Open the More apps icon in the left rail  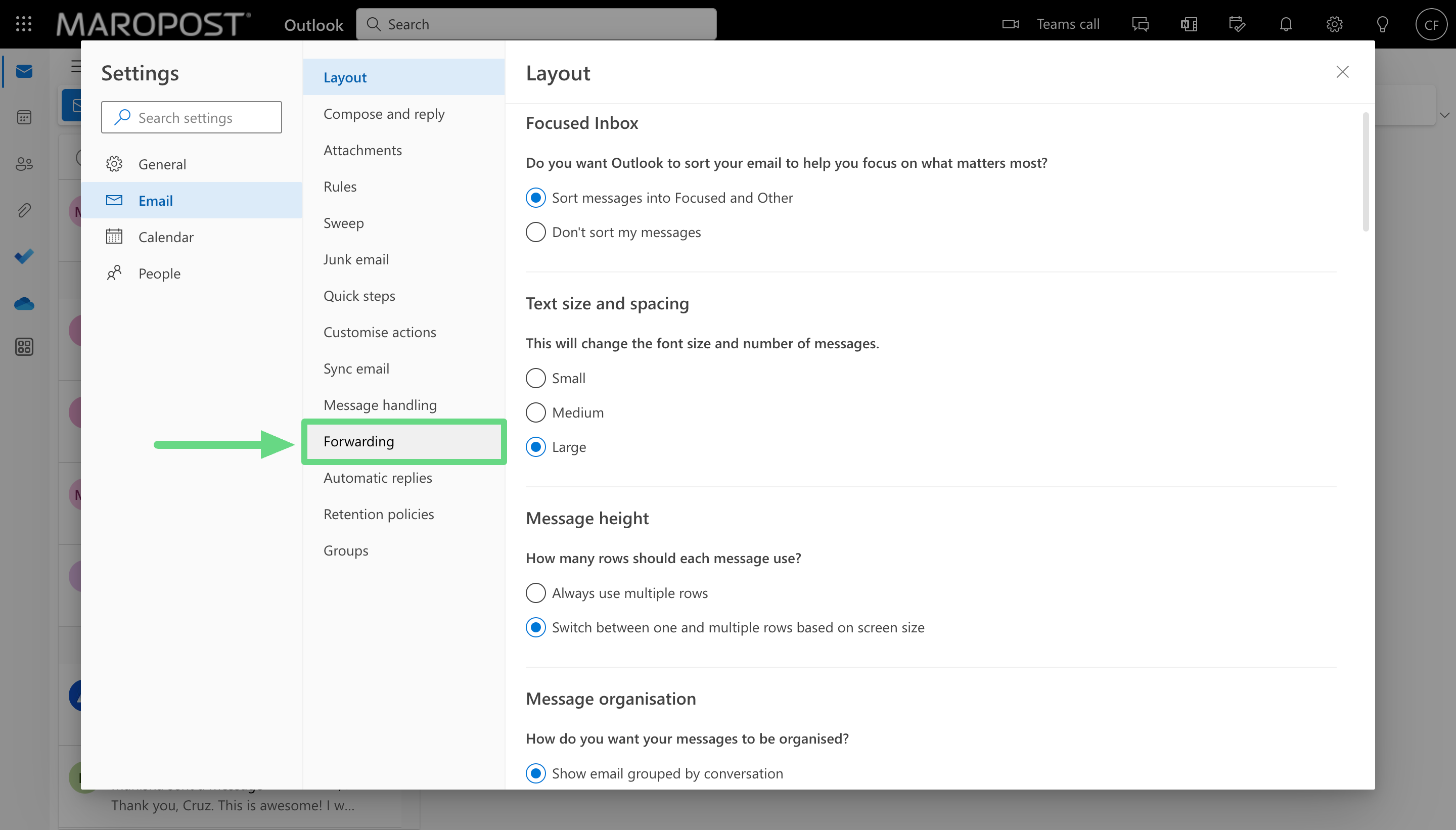coord(24,347)
